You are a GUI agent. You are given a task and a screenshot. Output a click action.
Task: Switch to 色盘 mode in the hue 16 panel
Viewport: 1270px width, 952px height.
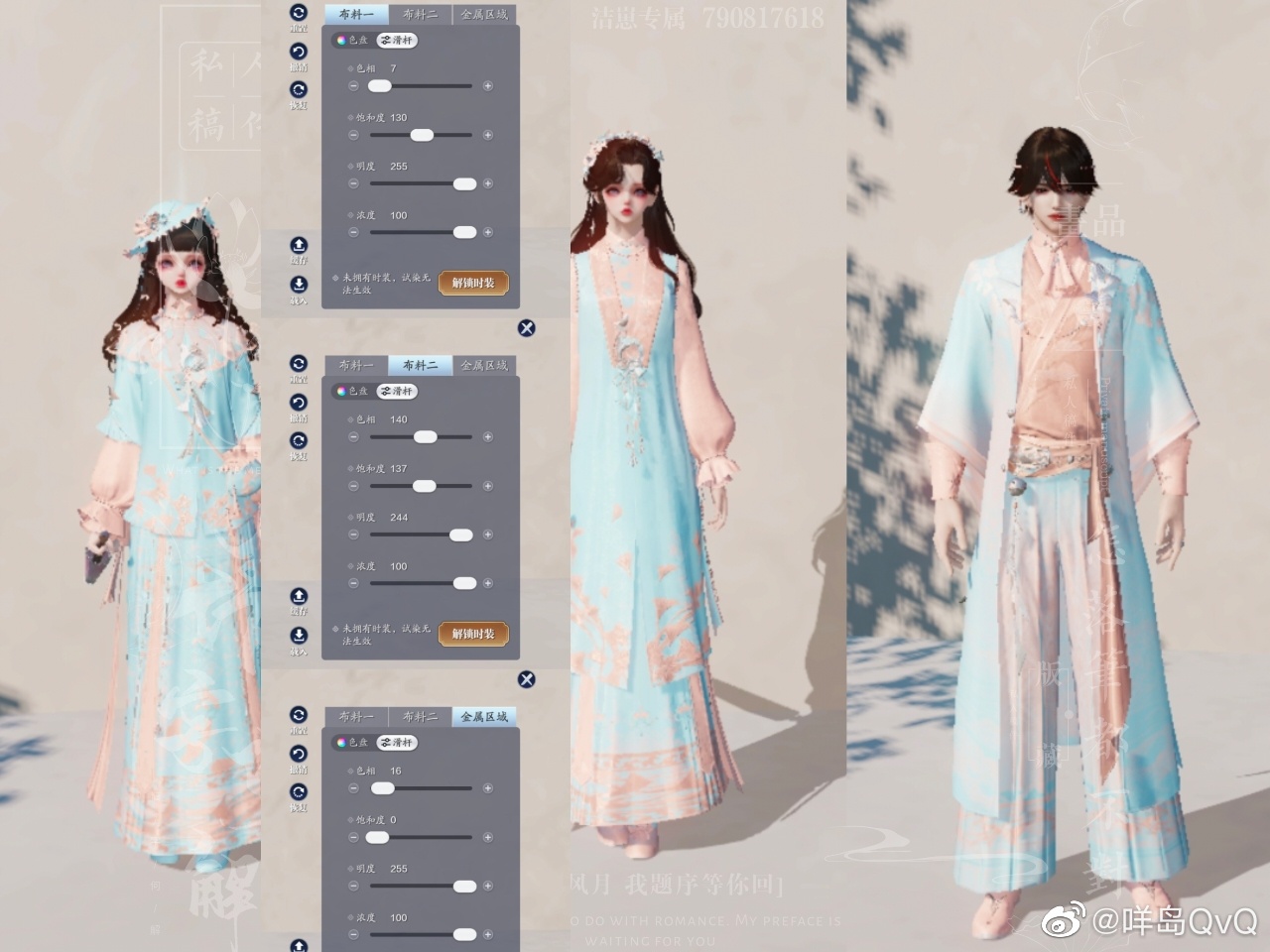[352, 742]
